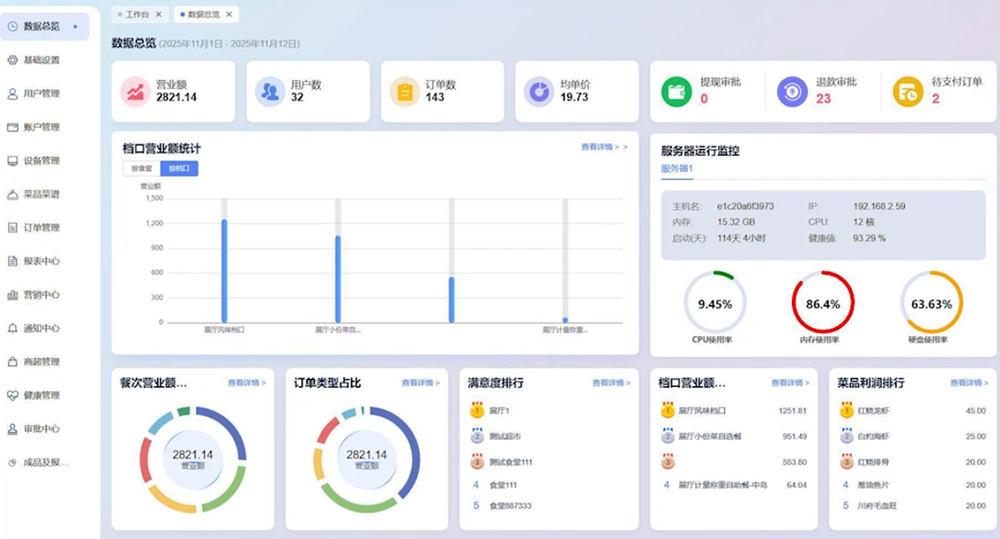Open 数据总览 in the sidebar

click(x=45, y=27)
